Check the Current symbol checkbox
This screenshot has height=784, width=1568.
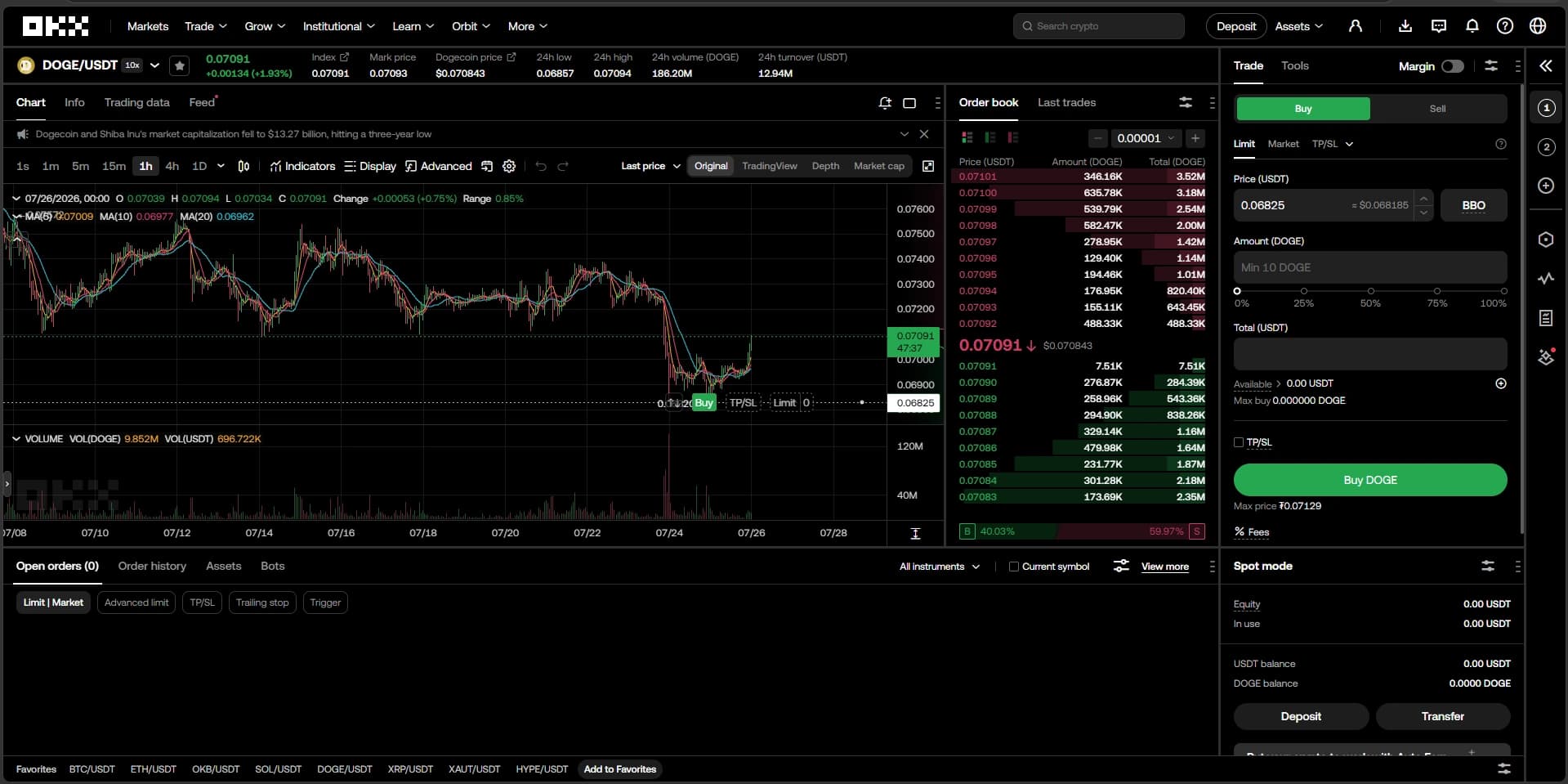pyautogui.click(x=1014, y=567)
